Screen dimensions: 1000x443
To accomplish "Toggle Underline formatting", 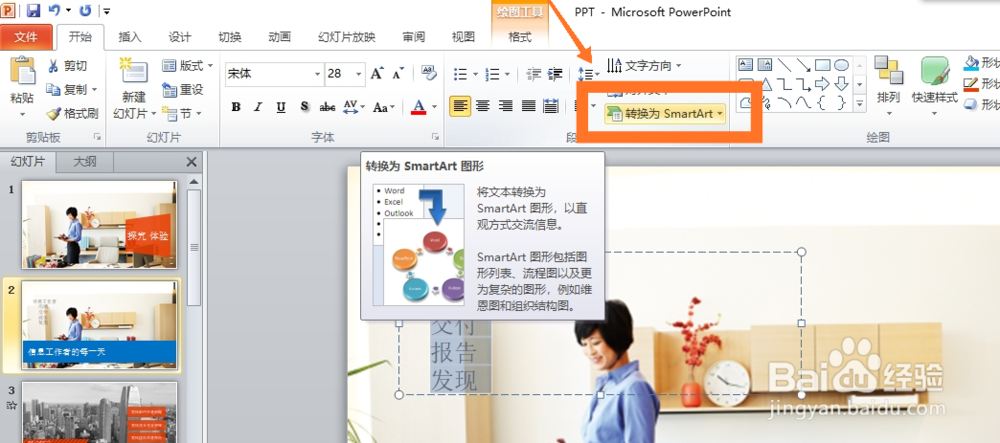I will (x=281, y=106).
